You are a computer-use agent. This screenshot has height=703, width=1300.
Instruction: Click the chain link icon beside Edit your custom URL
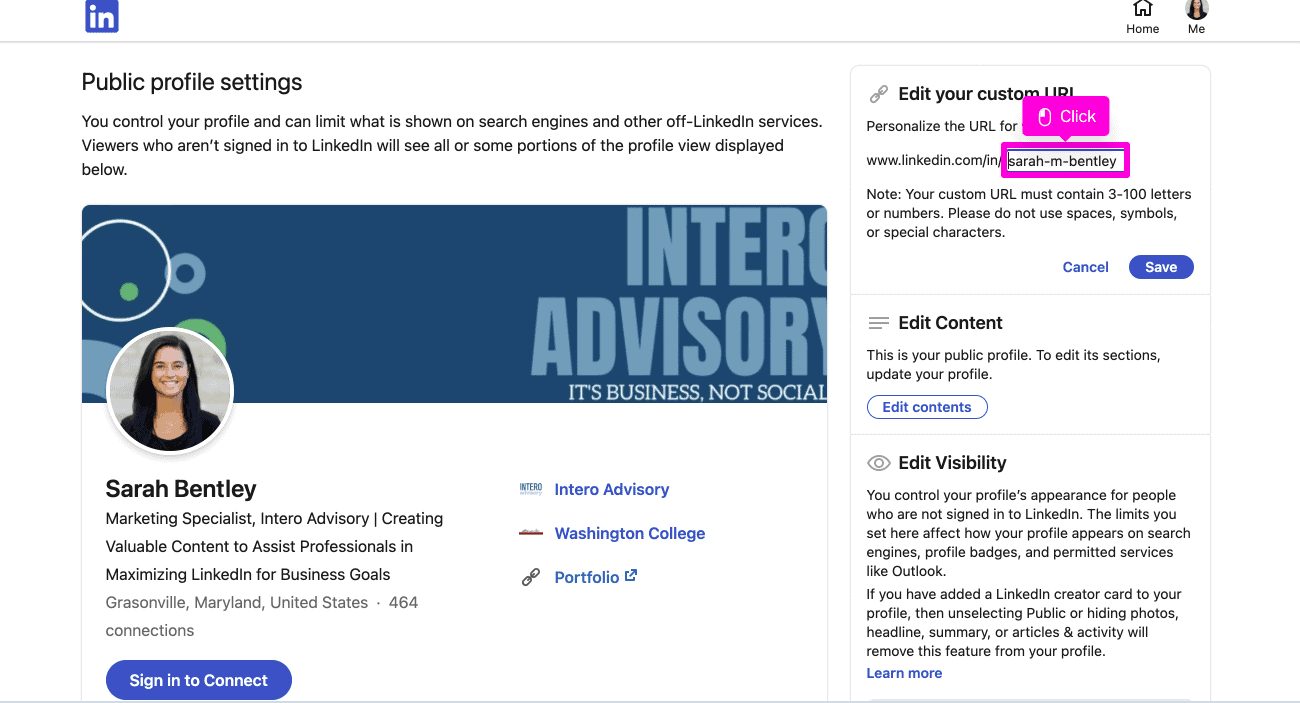[x=879, y=94]
